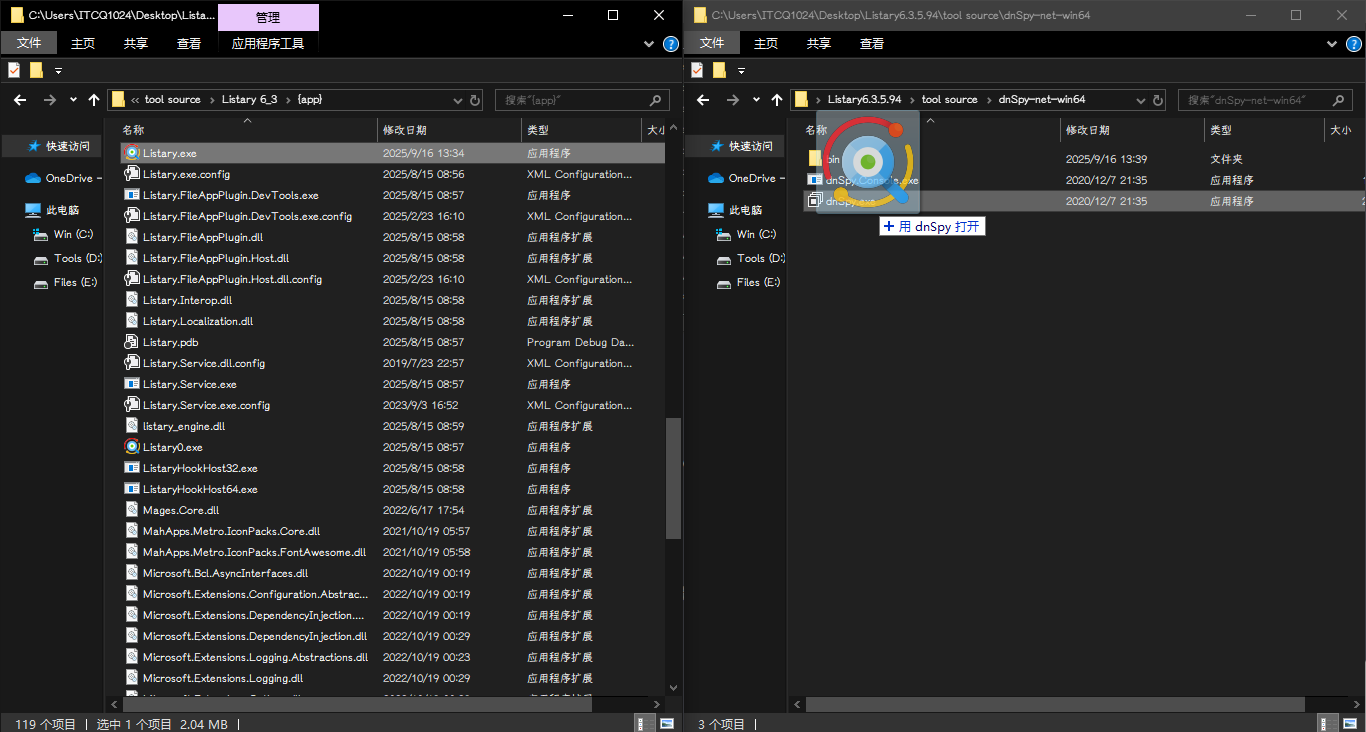Click the hidden breadcrumb chevron before tool source

(x=135, y=100)
